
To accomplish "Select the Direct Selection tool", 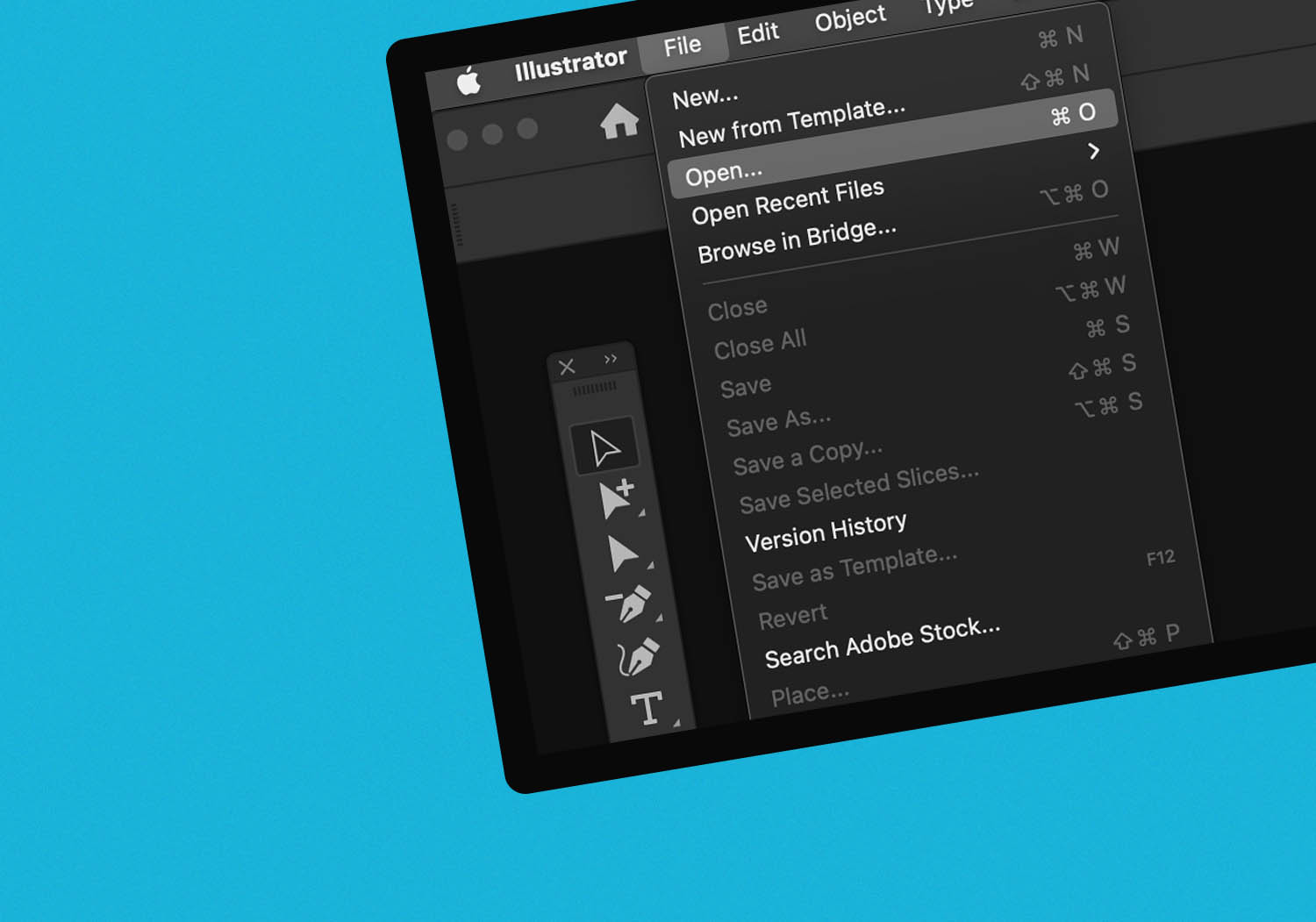I will click(x=625, y=554).
